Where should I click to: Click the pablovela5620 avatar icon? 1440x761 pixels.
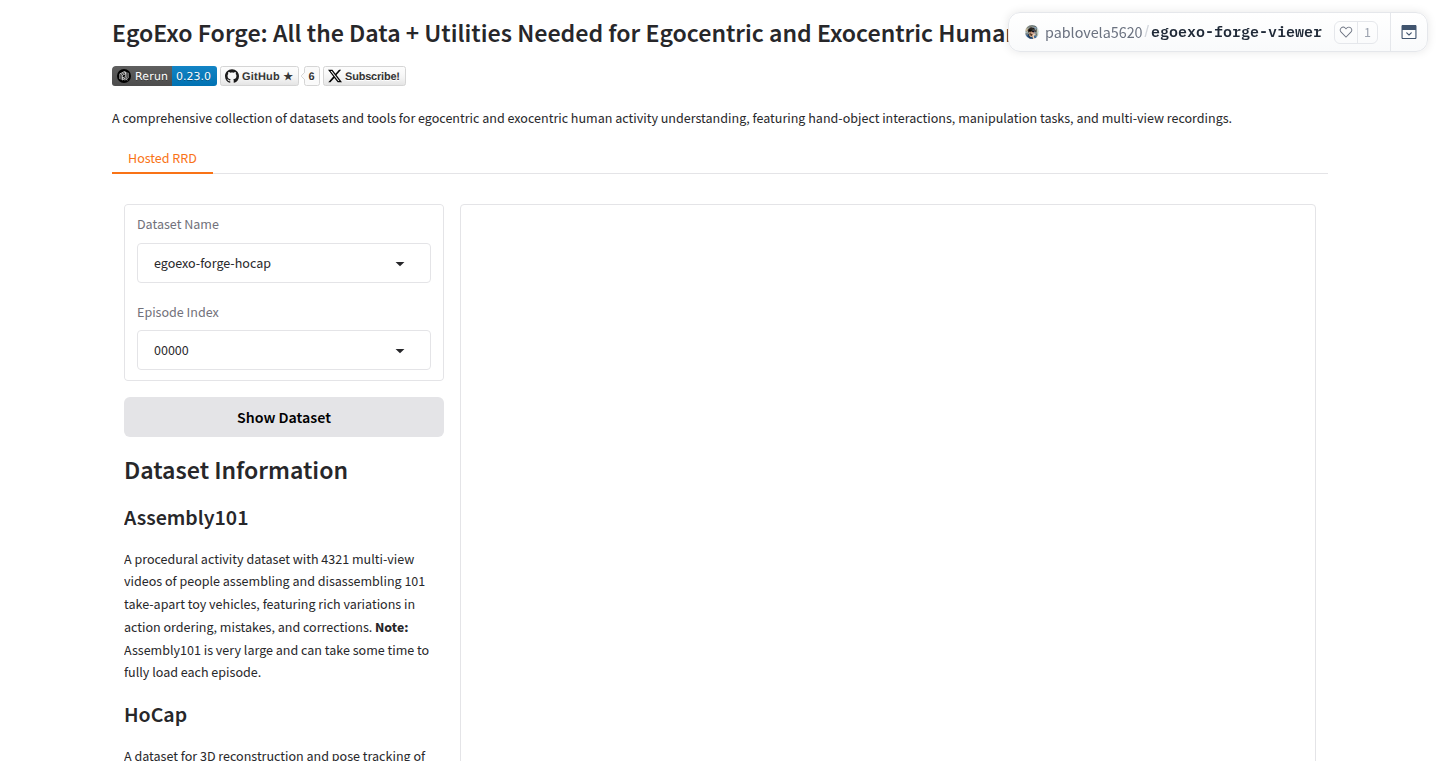1032,32
